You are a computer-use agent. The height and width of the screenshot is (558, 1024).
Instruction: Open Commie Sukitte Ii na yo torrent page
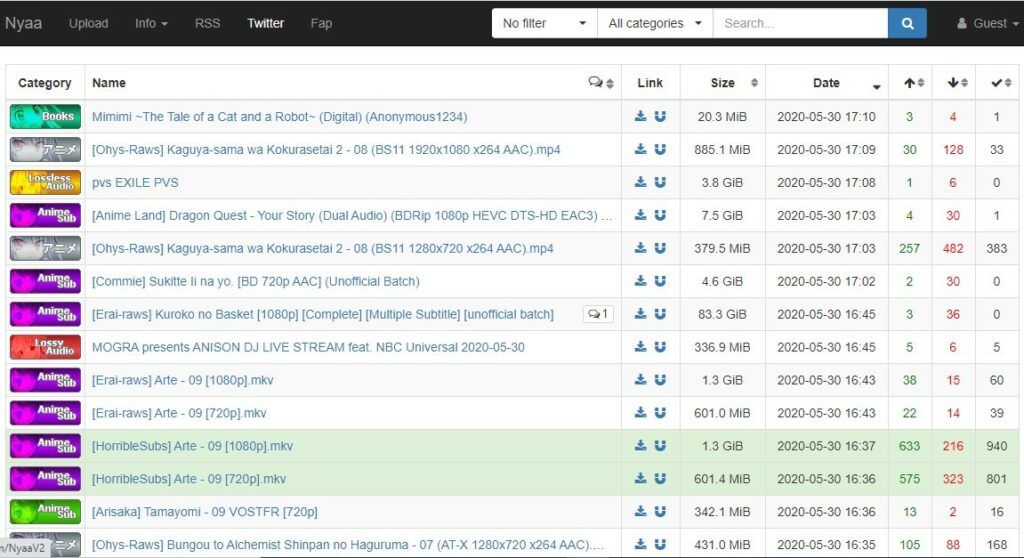255,282
